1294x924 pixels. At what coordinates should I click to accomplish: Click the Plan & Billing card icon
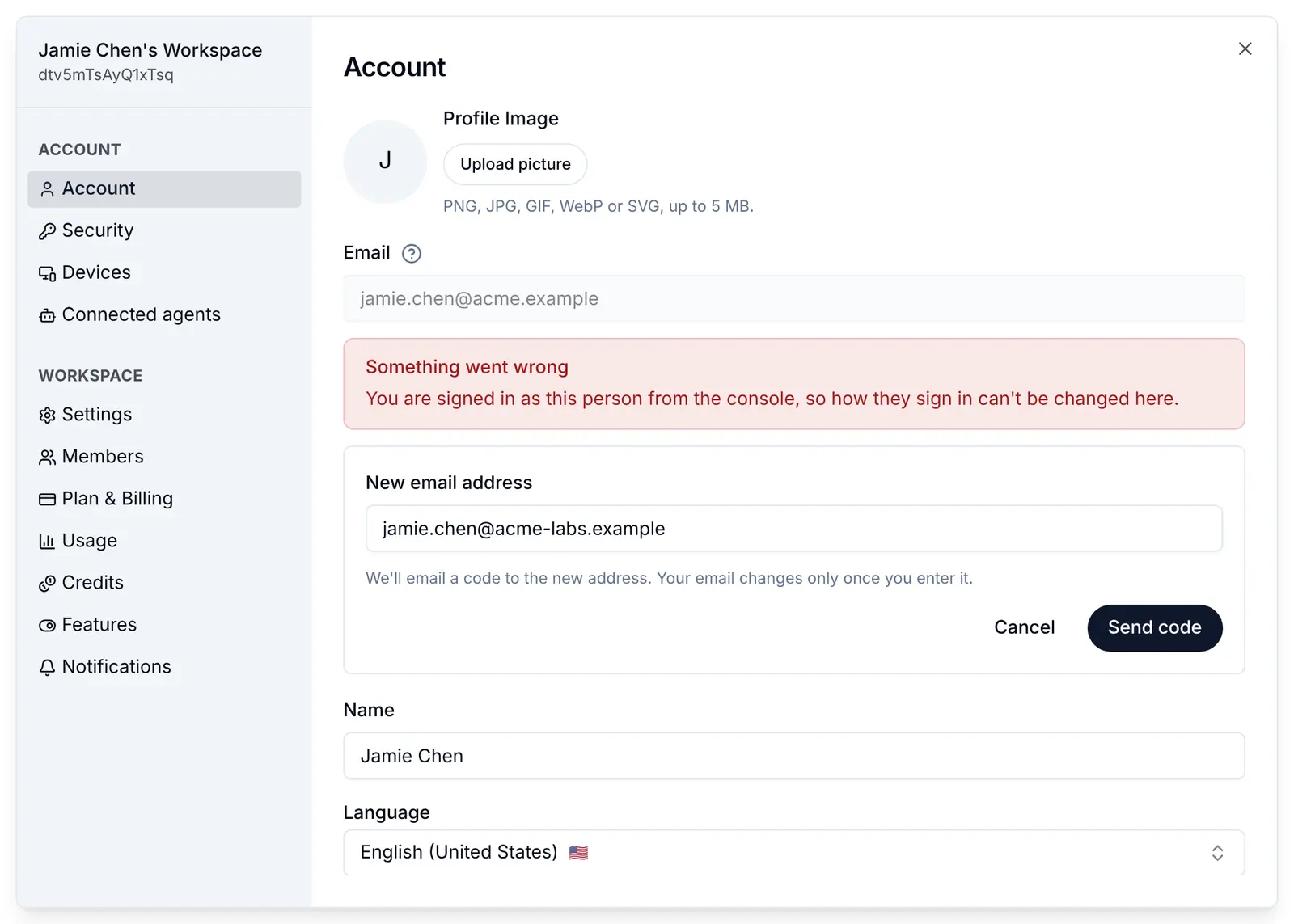47,500
